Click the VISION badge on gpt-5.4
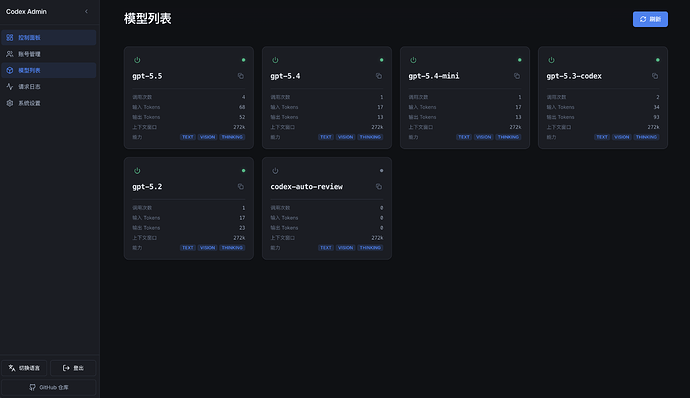 345,137
